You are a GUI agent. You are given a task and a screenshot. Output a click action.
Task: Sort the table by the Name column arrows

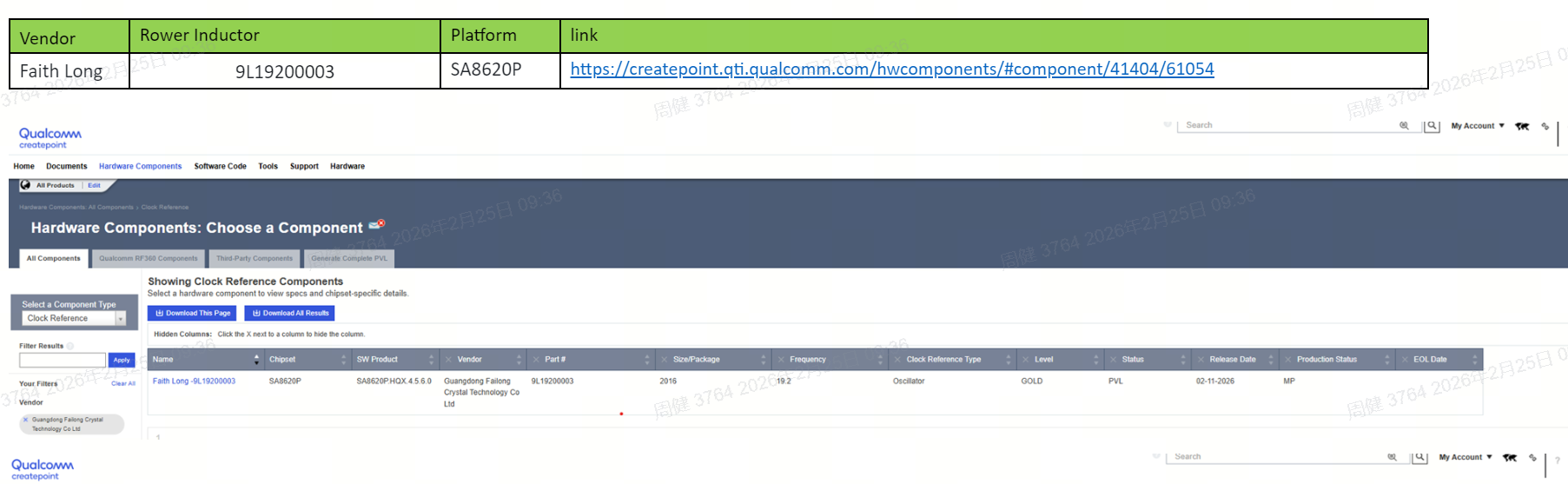coord(256,360)
